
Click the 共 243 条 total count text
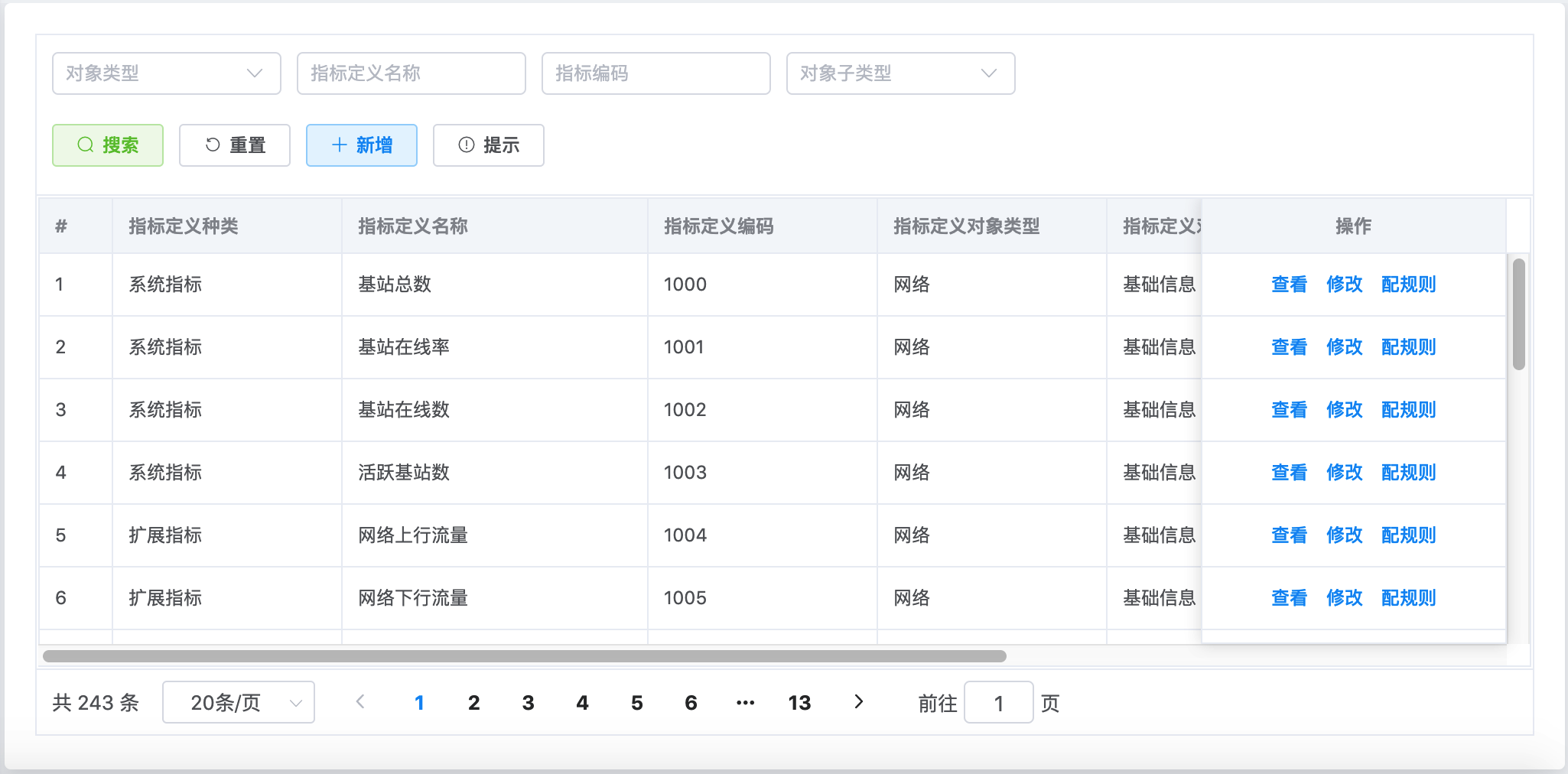click(96, 703)
